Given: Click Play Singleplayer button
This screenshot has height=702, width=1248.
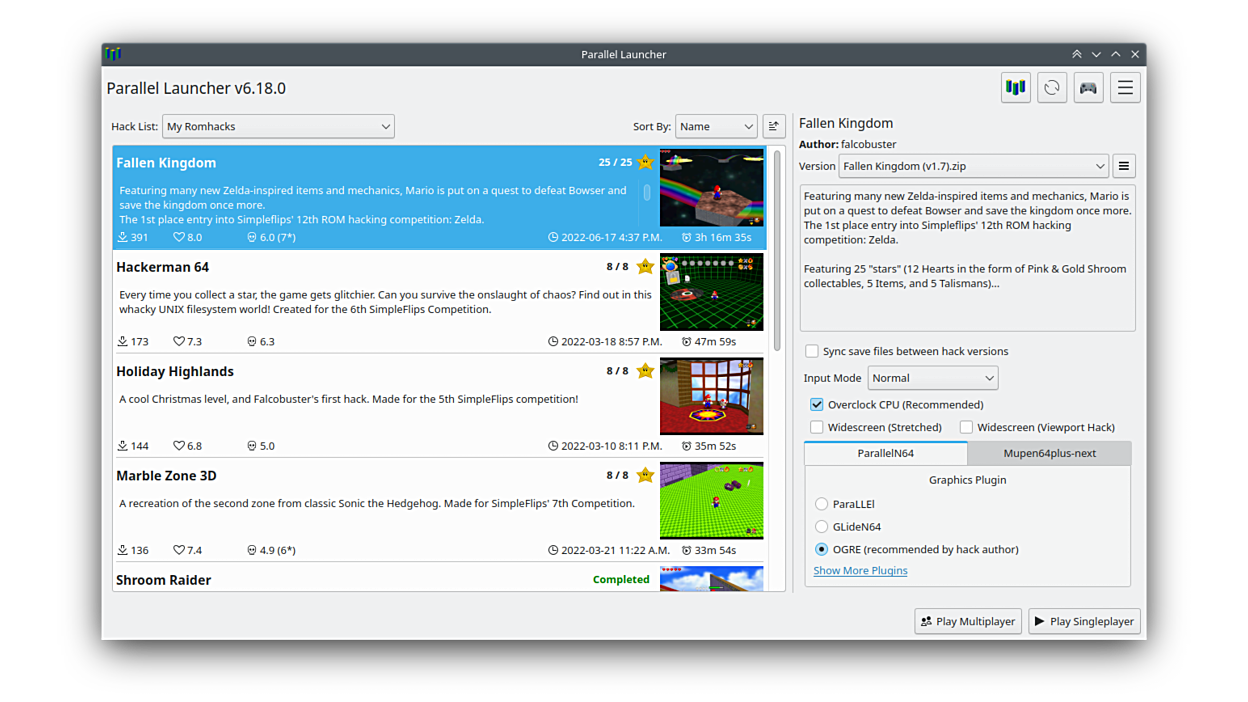Looking at the screenshot, I should coord(1084,621).
